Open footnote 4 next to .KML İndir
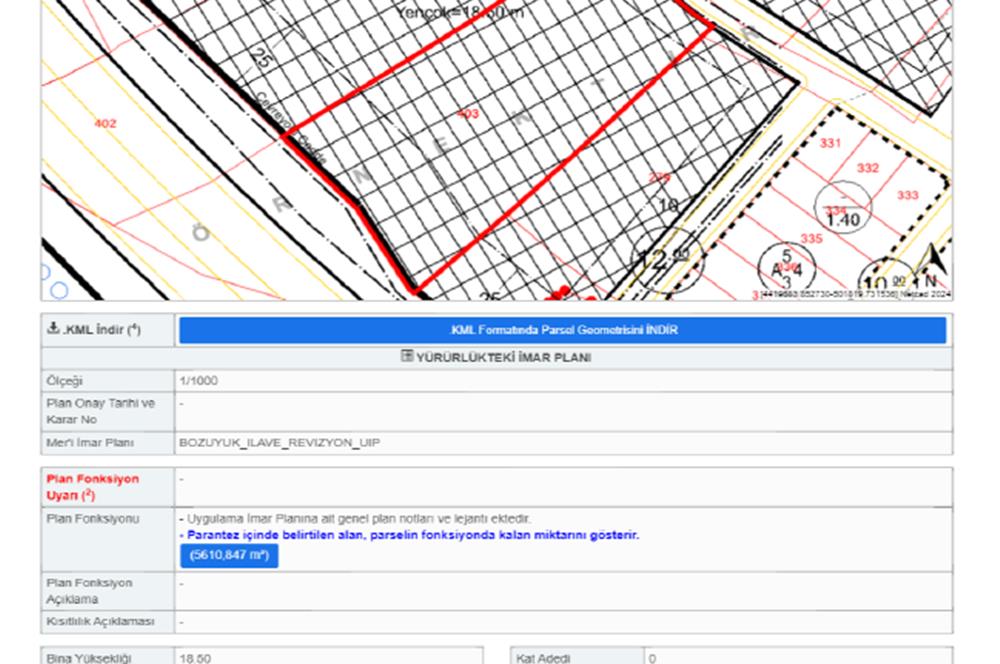Image resolution: width=1000 pixels, height=664 pixels. [x=134, y=327]
